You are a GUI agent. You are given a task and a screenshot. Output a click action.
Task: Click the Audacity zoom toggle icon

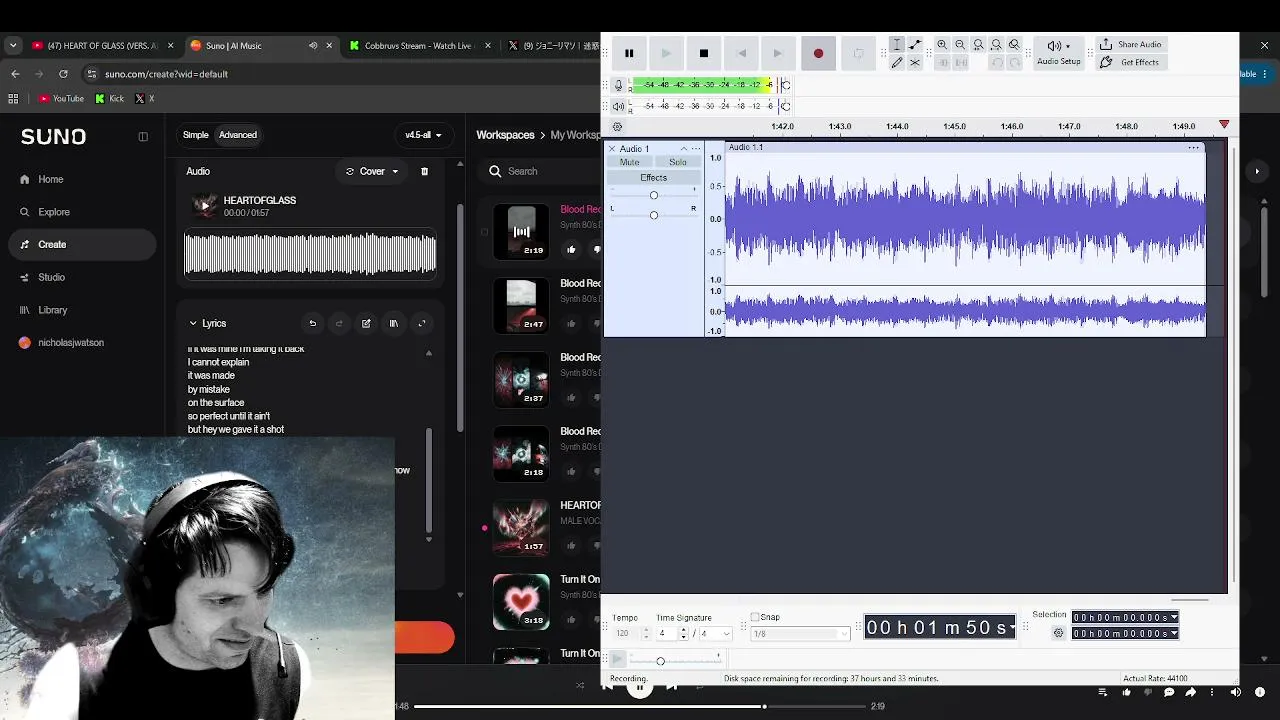tap(1014, 45)
